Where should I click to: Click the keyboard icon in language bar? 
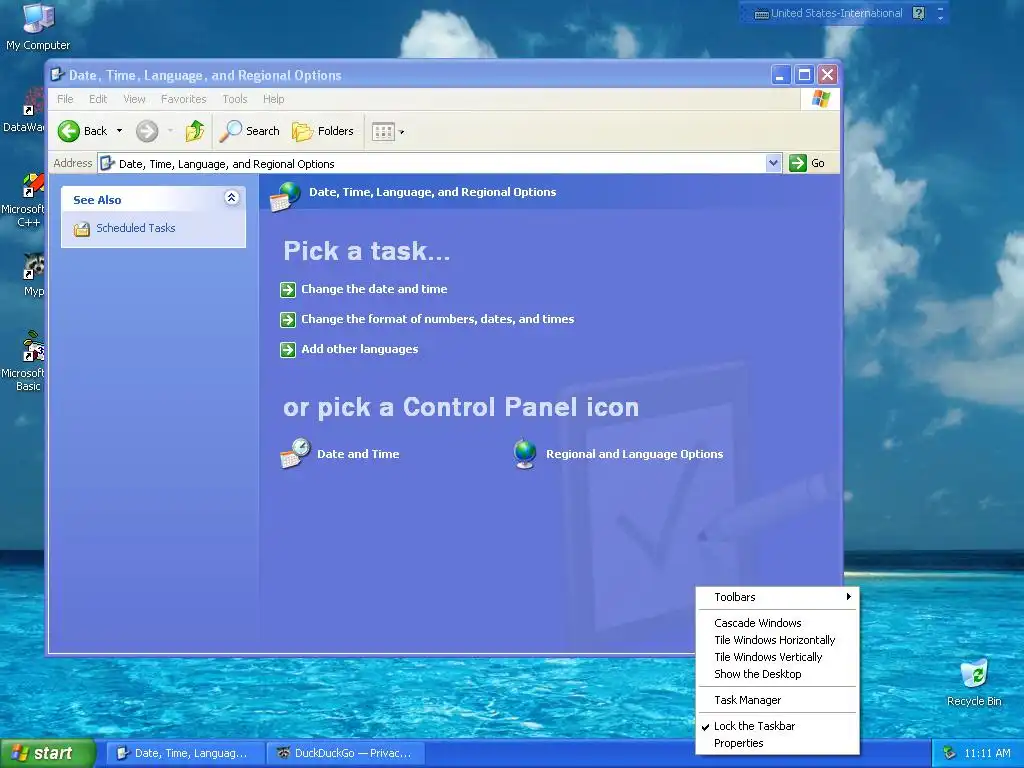[761, 14]
